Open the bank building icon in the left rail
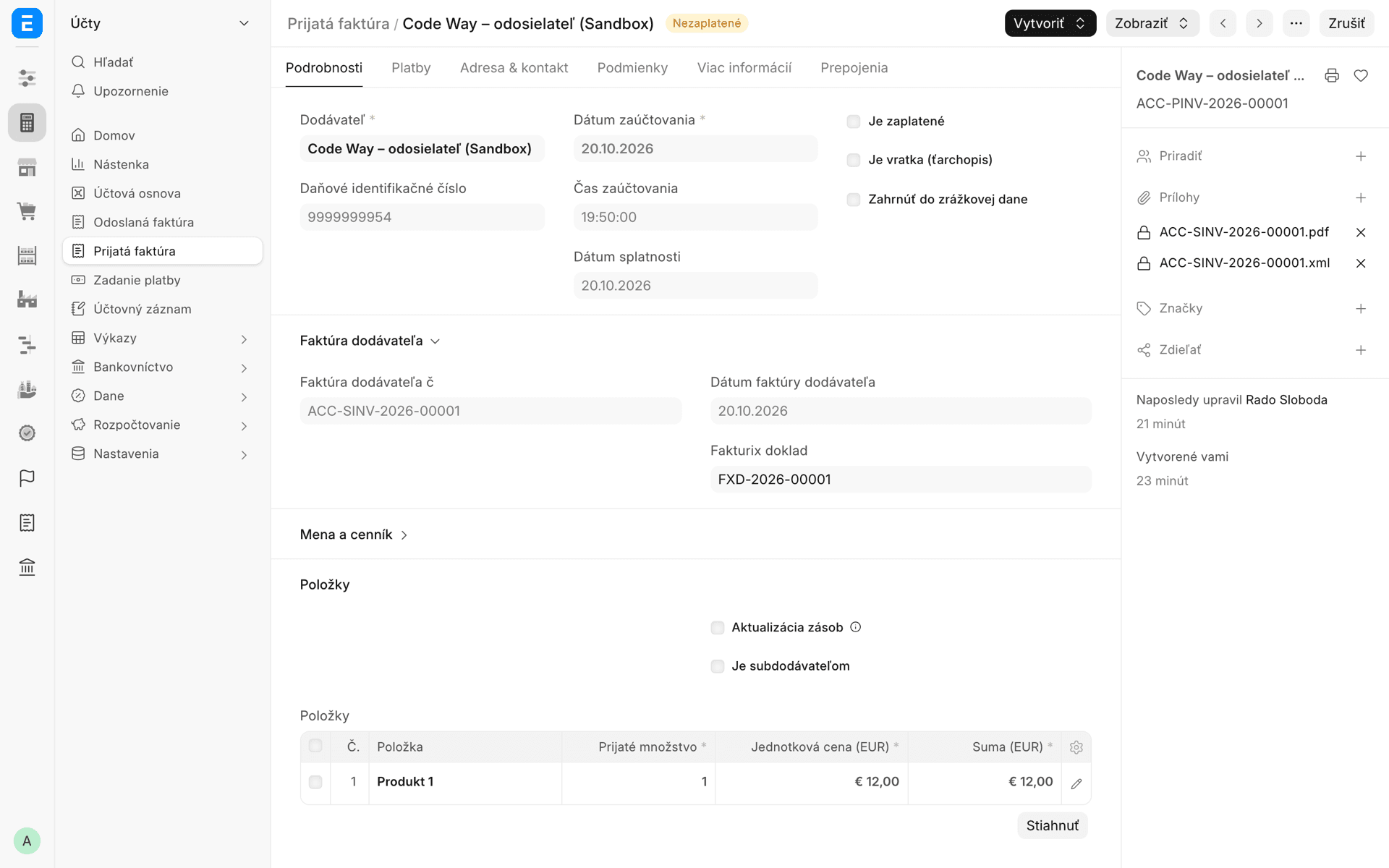The height and width of the screenshot is (868, 1389). [27, 567]
